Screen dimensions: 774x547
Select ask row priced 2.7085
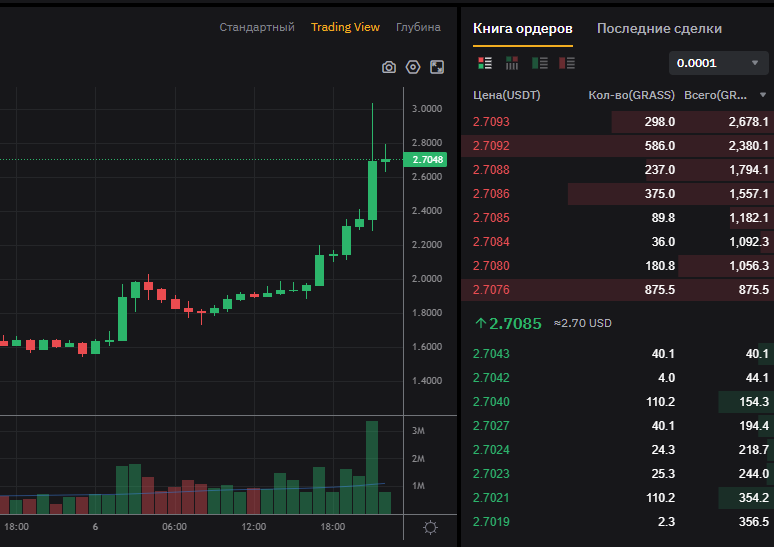point(617,218)
